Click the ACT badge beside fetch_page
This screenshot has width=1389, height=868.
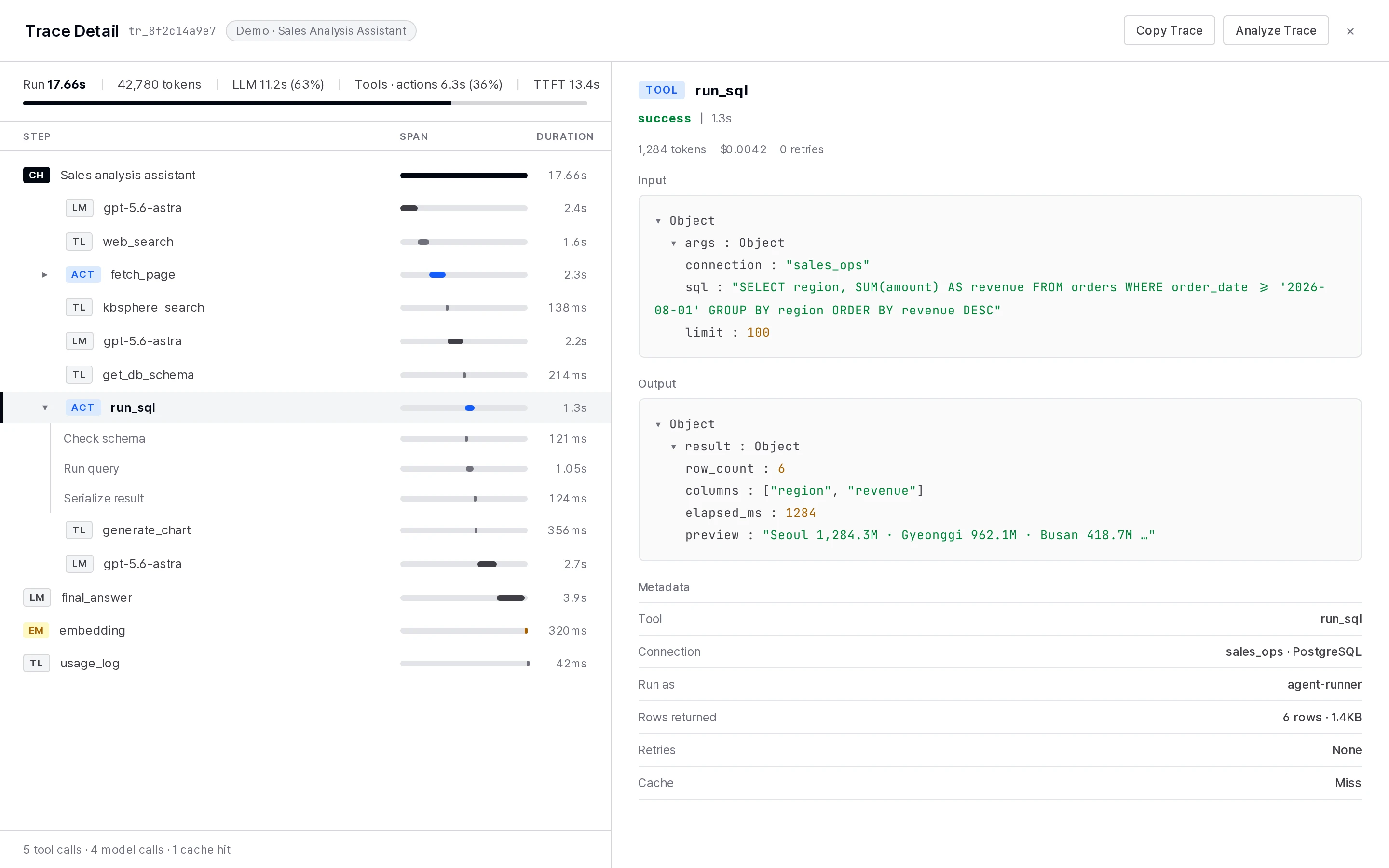coord(82,274)
